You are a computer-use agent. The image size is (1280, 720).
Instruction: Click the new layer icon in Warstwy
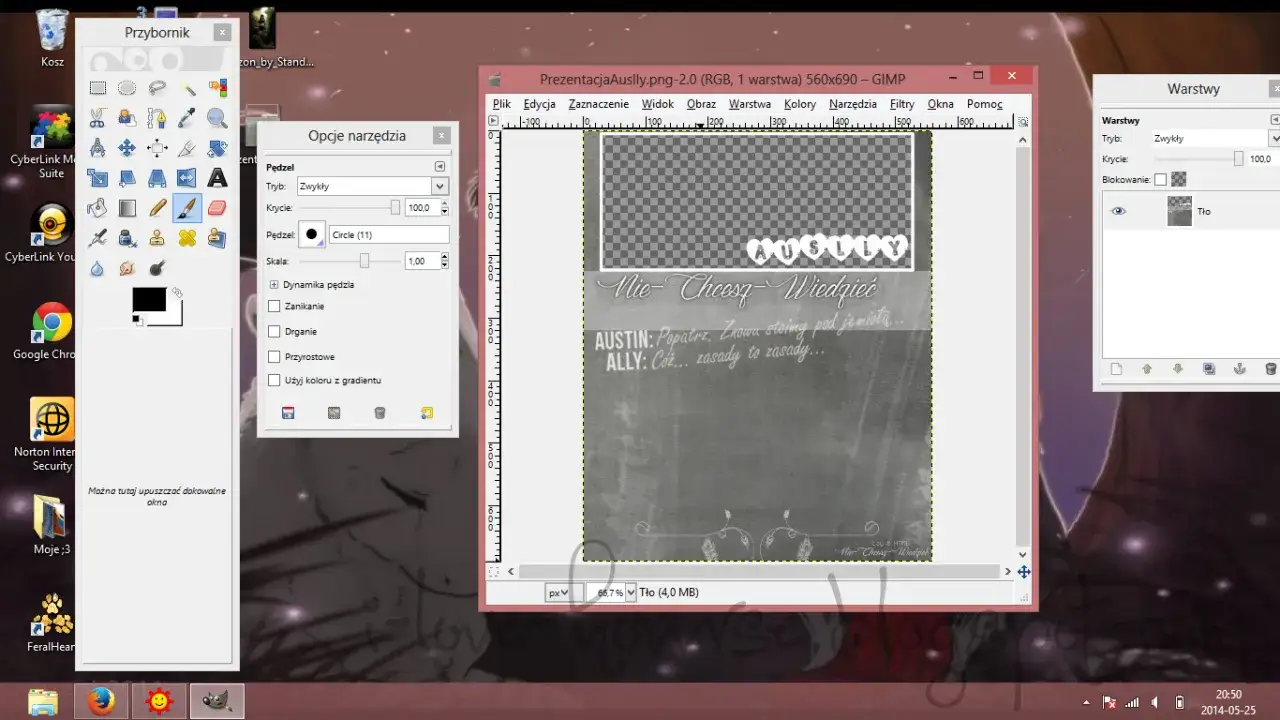coord(1117,369)
